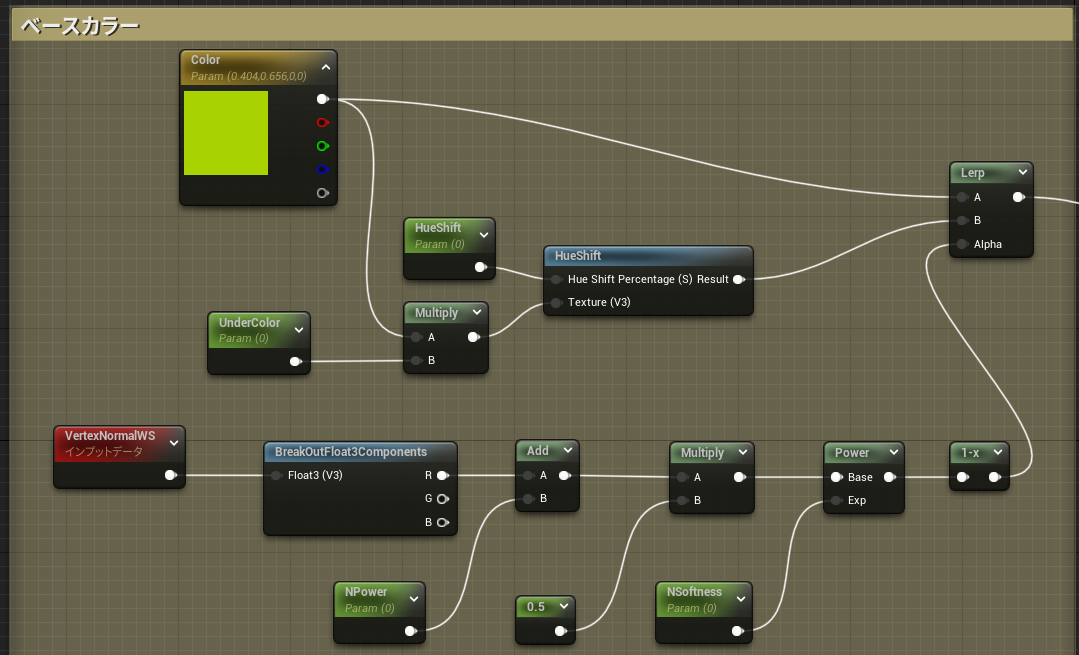Click the yellow-green Color preview swatch
Image resolution: width=1079 pixels, height=655 pixels.
226,133
